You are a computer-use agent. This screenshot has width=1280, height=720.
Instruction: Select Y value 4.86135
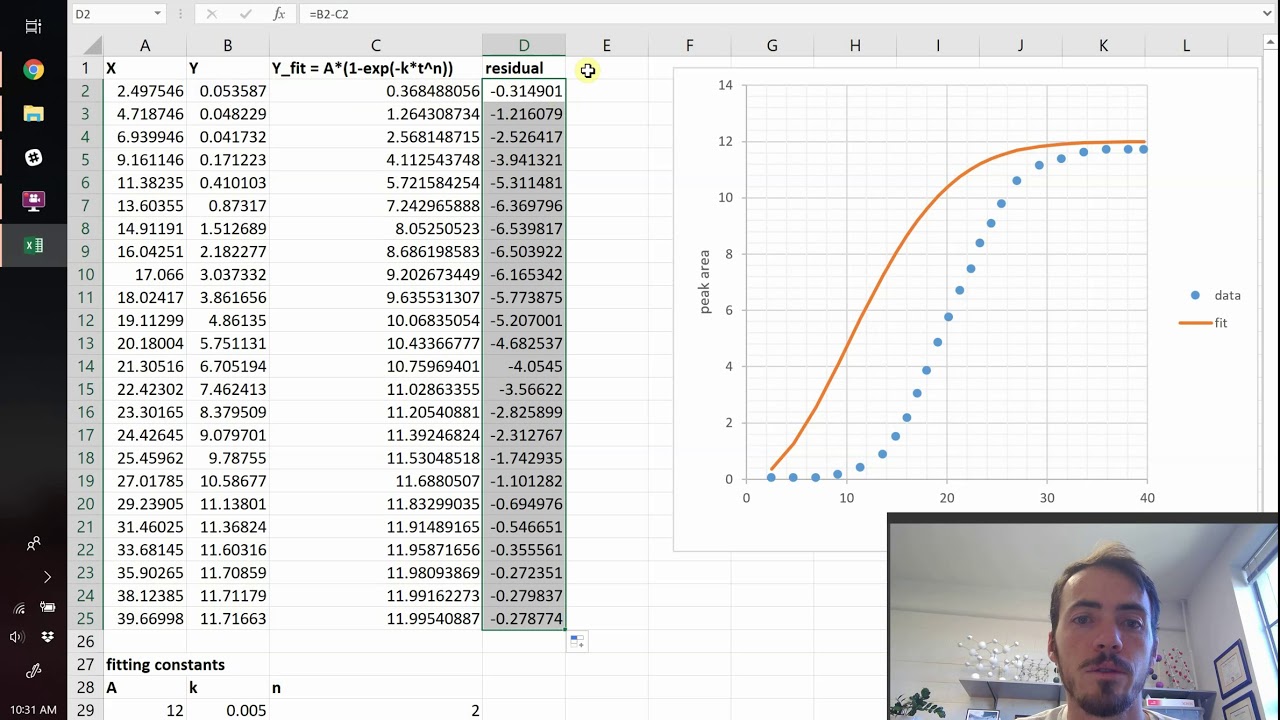click(227, 321)
